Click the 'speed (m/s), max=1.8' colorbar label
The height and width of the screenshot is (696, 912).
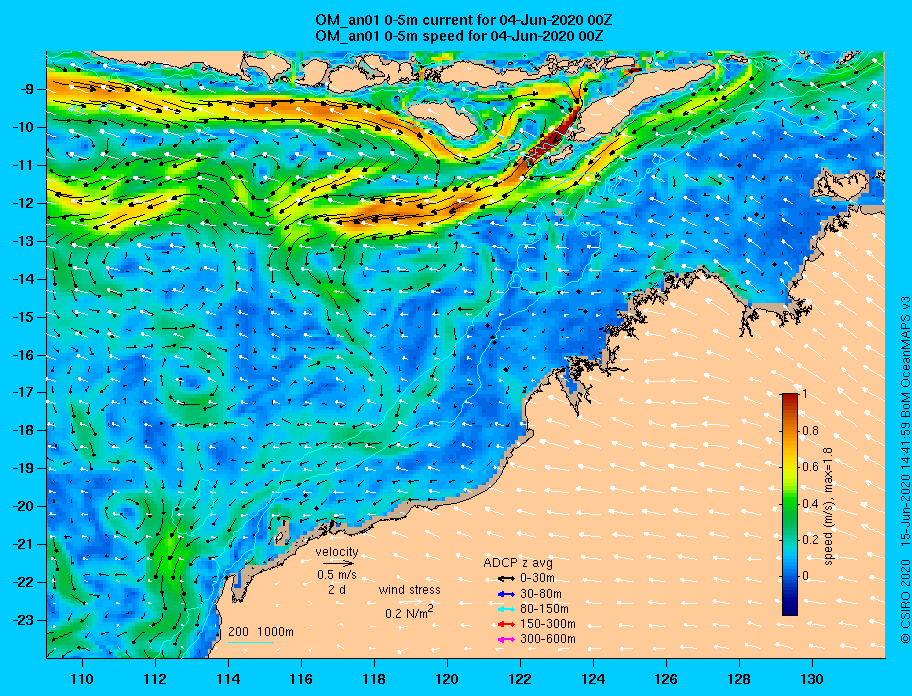[x=829, y=504]
